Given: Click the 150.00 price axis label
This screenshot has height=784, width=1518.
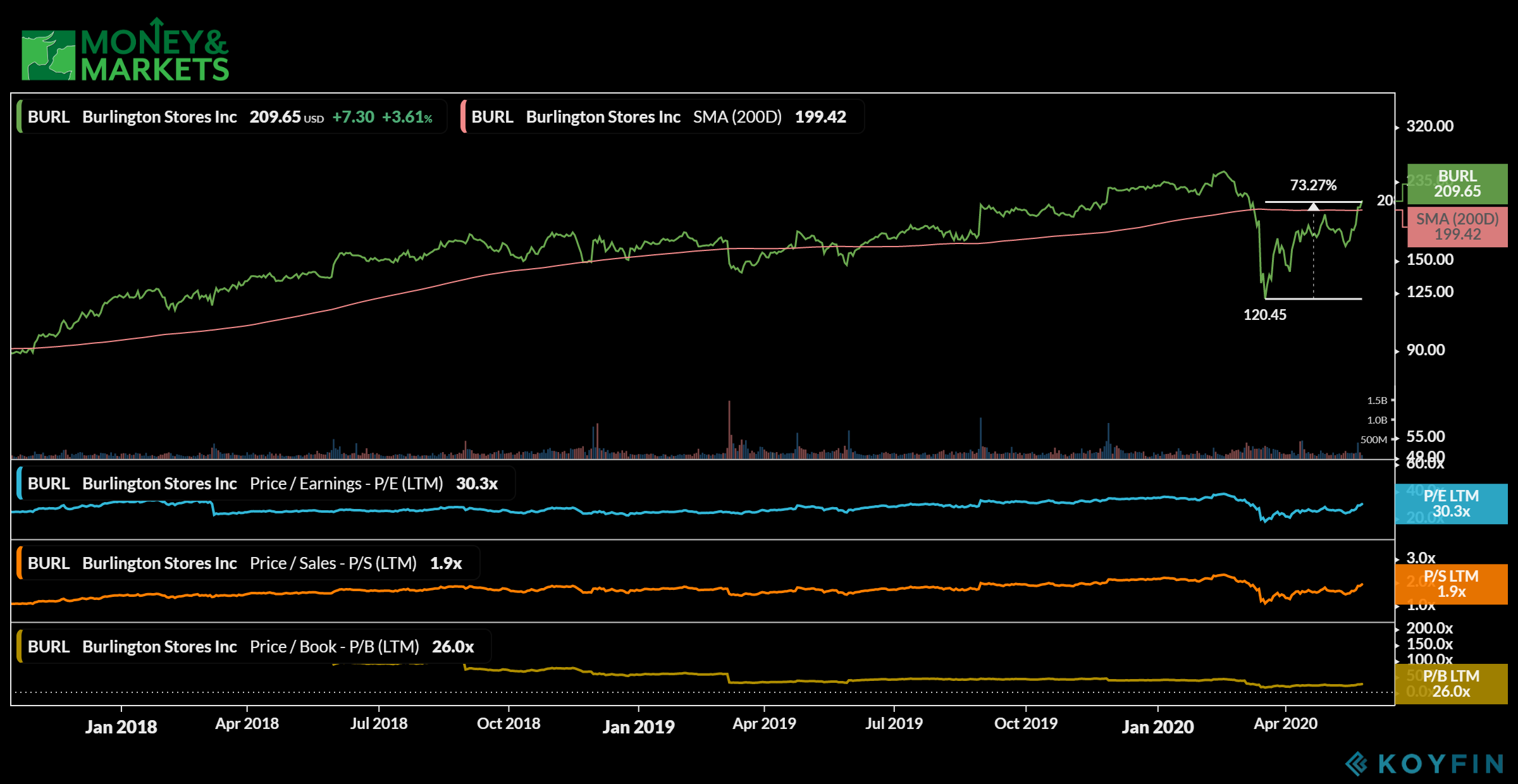Looking at the screenshot, I should tap(1429, 260).
